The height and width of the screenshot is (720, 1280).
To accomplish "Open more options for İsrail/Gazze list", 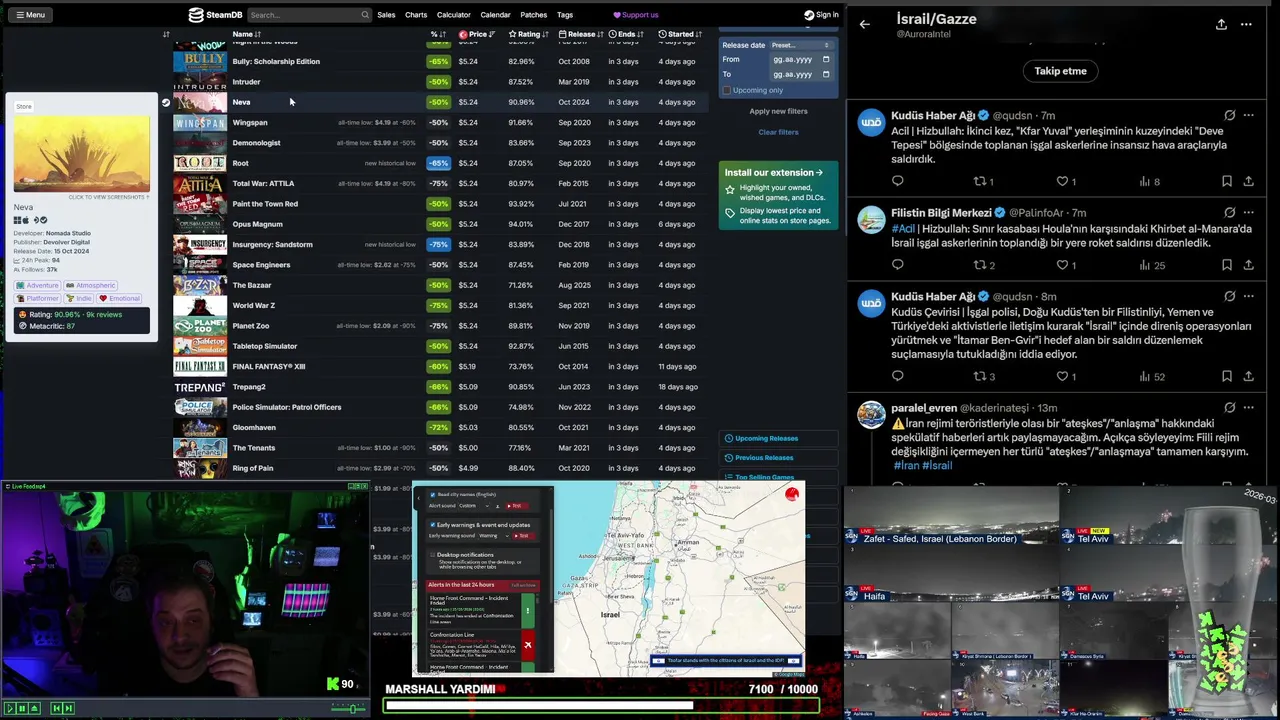I will (1246, 24).
